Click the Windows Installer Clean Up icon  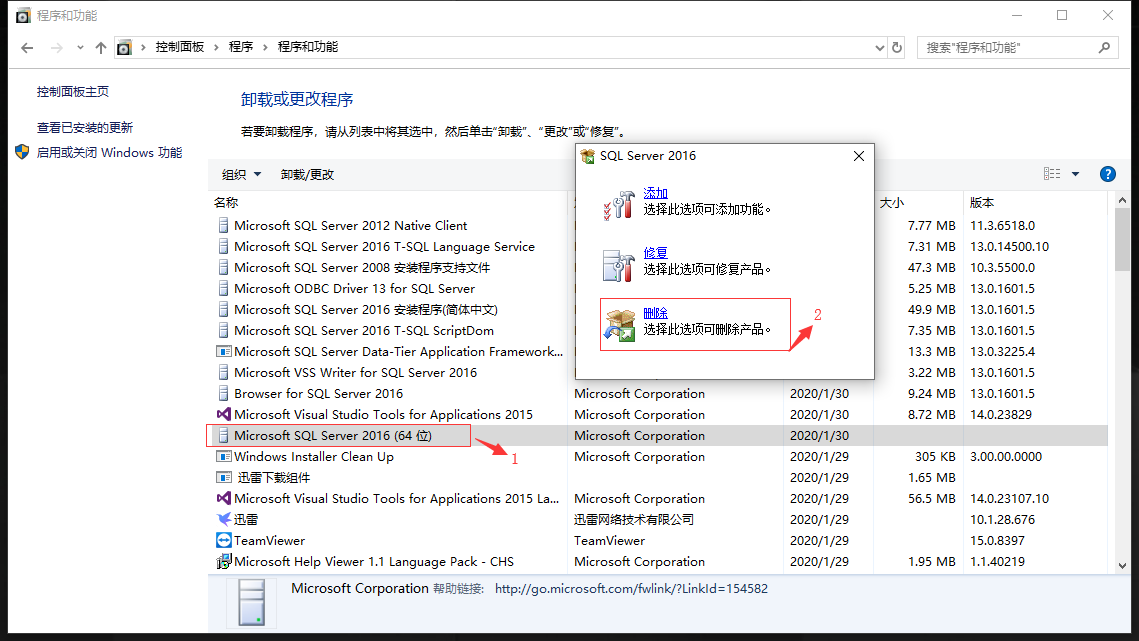[x=224, y=456]
